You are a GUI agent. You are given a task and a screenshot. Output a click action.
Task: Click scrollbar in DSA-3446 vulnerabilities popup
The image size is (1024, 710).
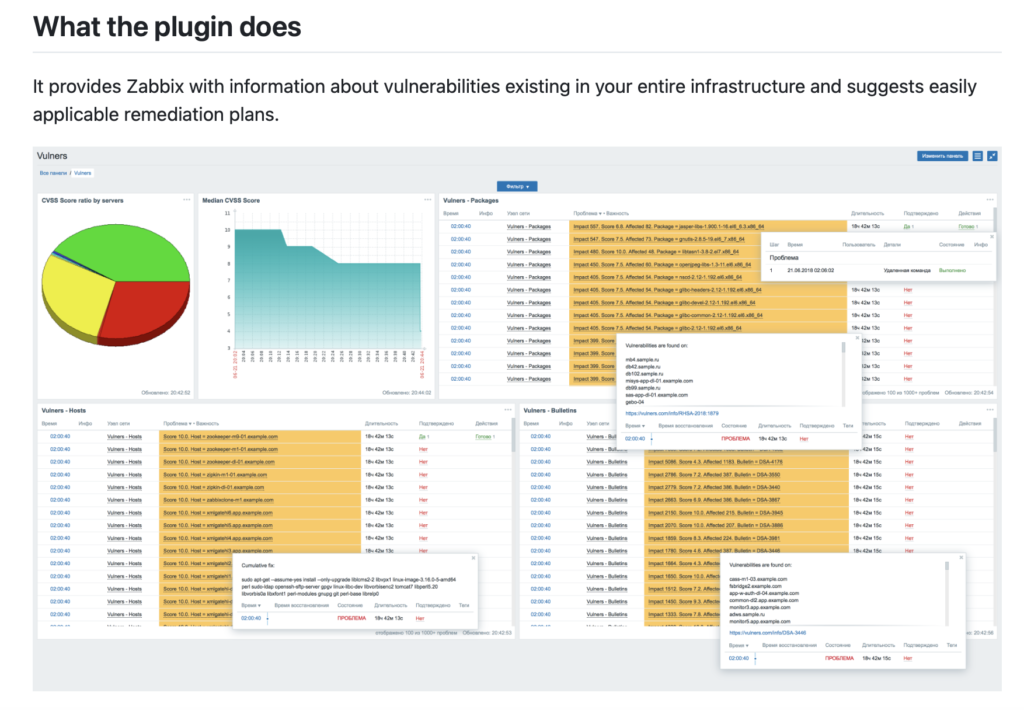coord(946,566)
